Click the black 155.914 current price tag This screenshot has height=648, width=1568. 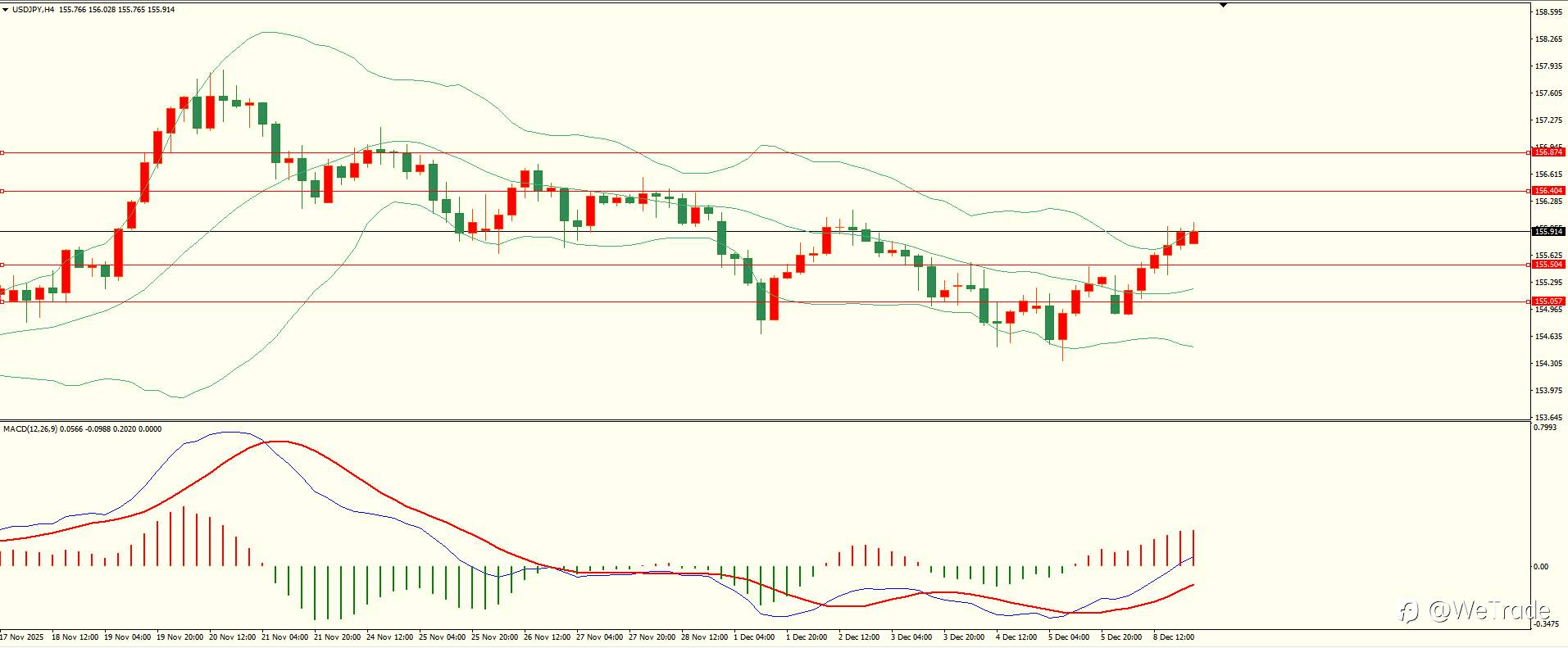[1548, 232]
